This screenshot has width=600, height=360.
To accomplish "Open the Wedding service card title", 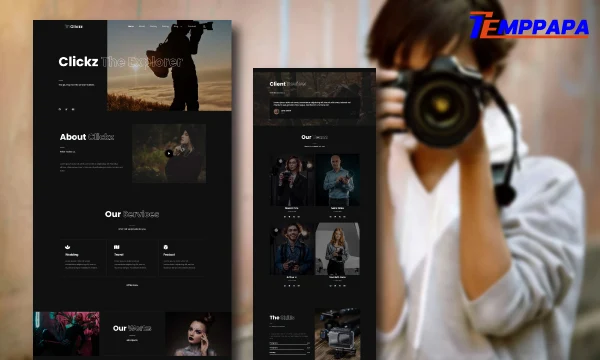I will pos(72,254).
